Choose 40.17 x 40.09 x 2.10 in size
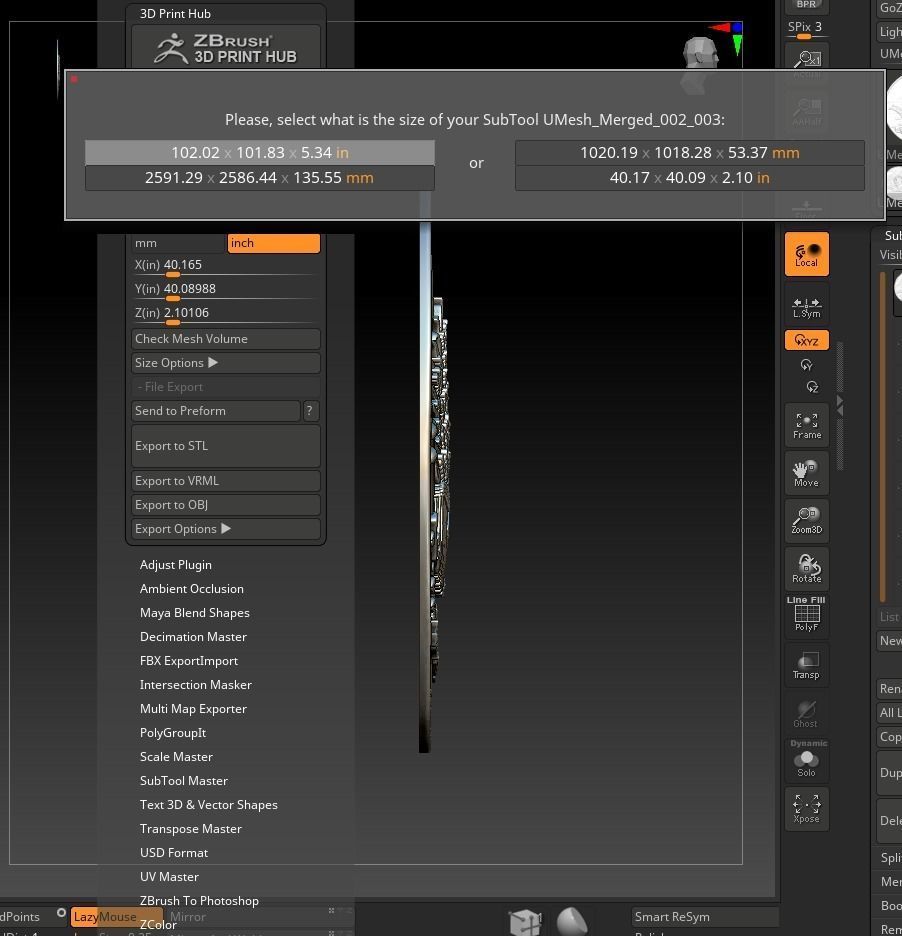 pyautogui.click(x=689, y=178)
